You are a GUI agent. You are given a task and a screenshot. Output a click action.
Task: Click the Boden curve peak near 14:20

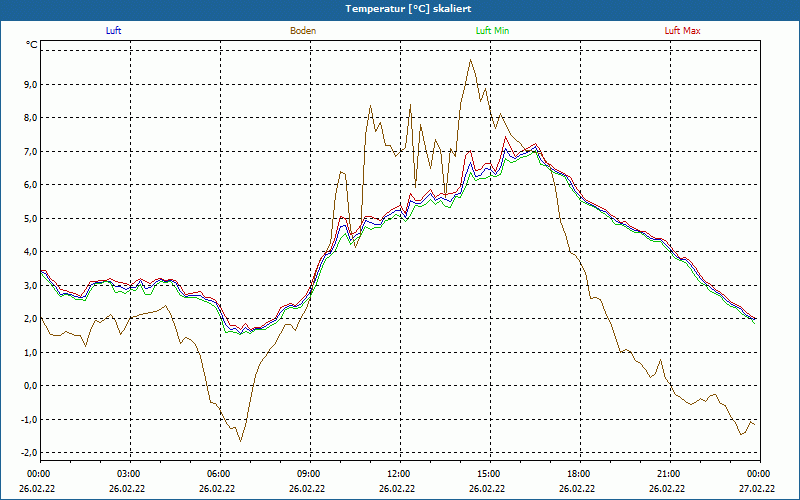470,60
